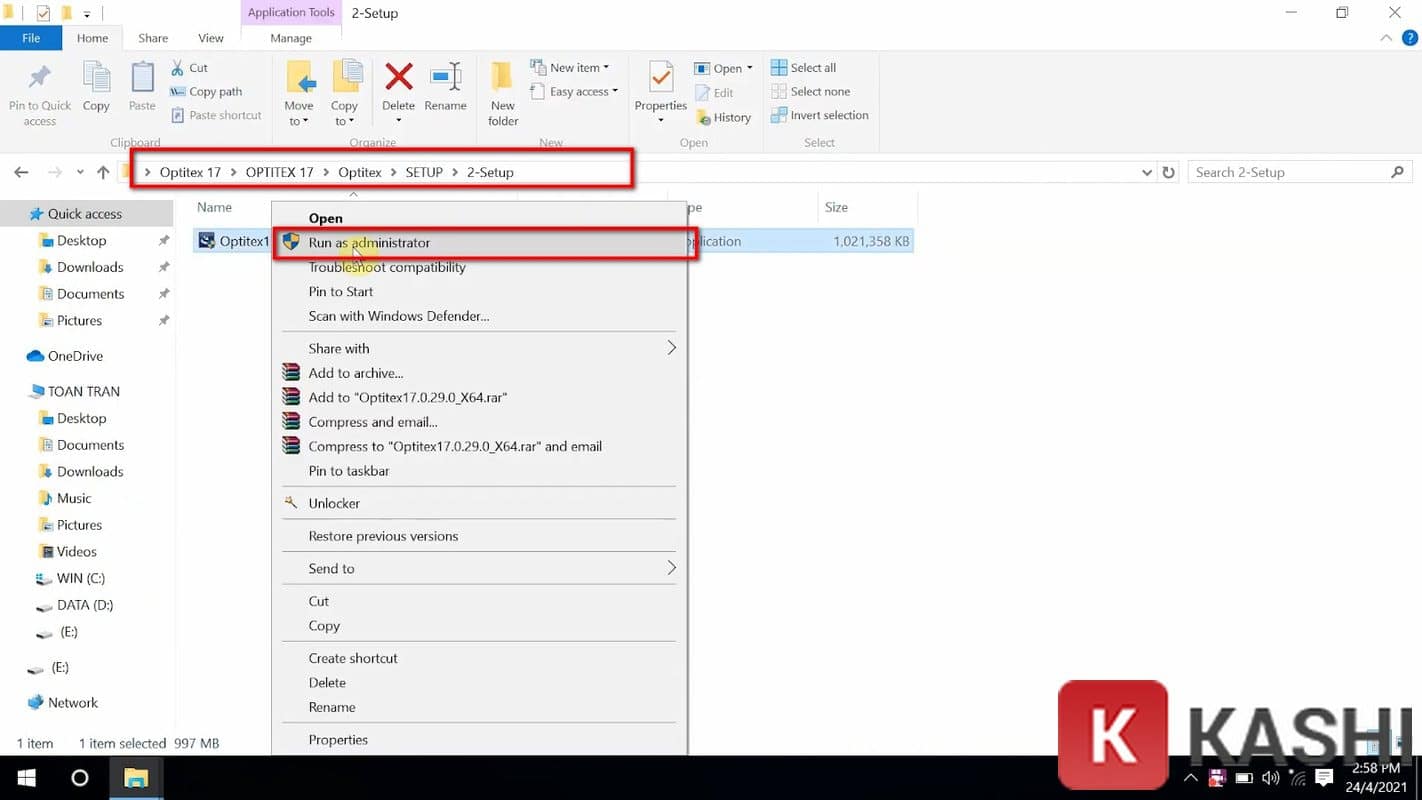1422x800 pixels.
Task: Pin selected item to Quick access
Action: (39, 93)
